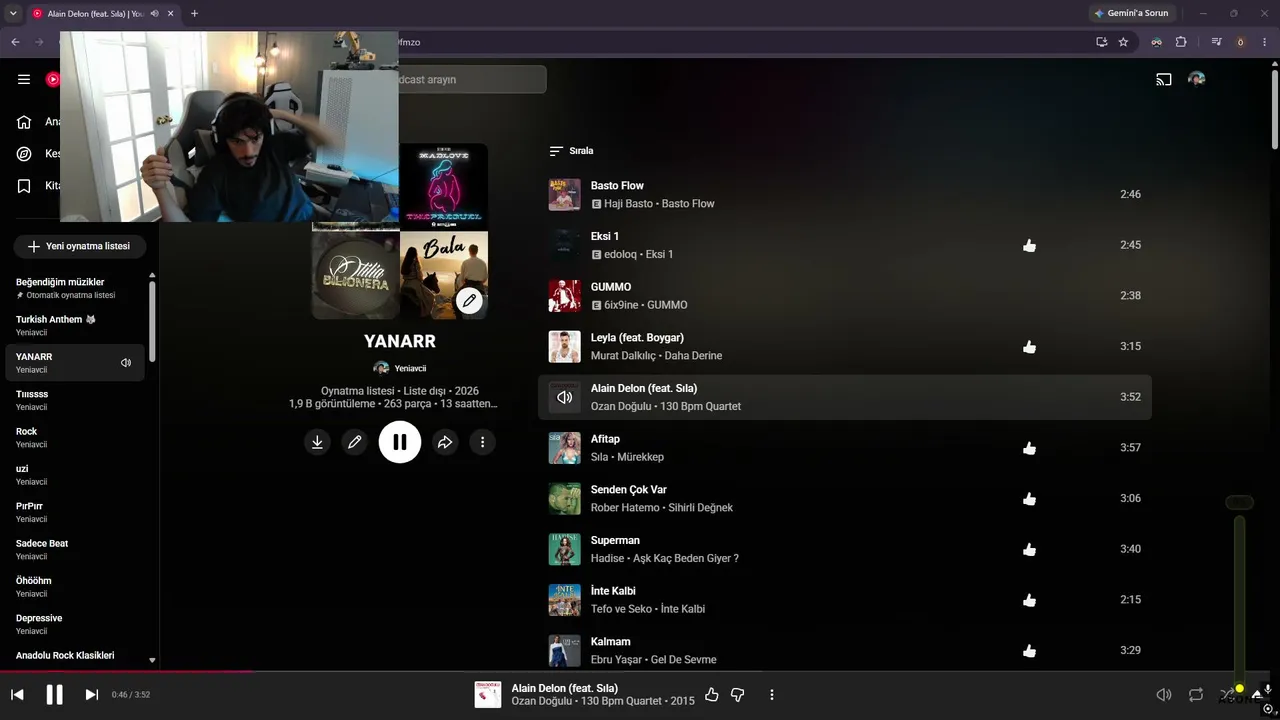
Task: Toggle like on the Kalmam track
Action: 1030,651
